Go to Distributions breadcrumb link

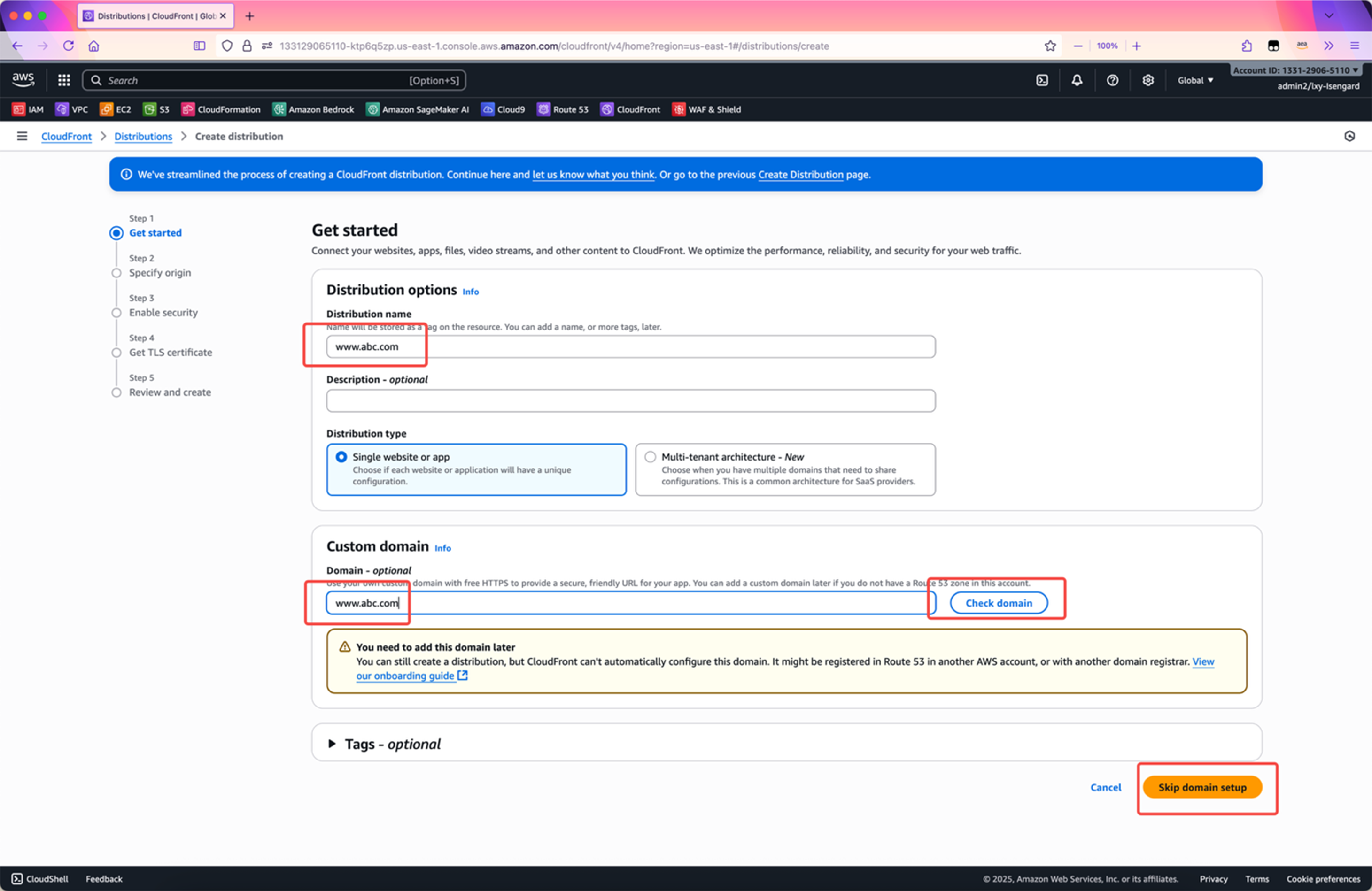click(143, 137)
